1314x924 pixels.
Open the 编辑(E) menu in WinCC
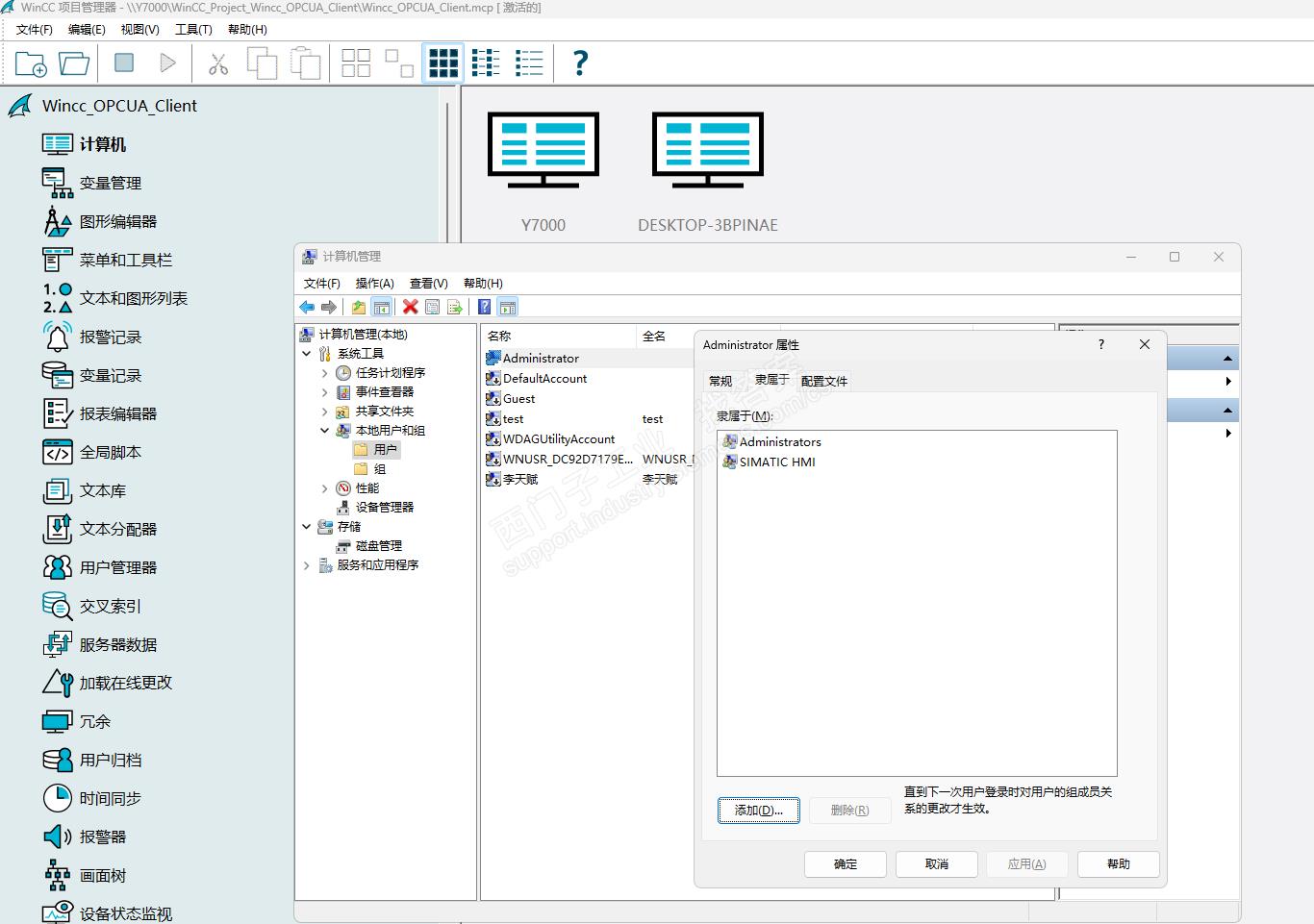point(87,30)
